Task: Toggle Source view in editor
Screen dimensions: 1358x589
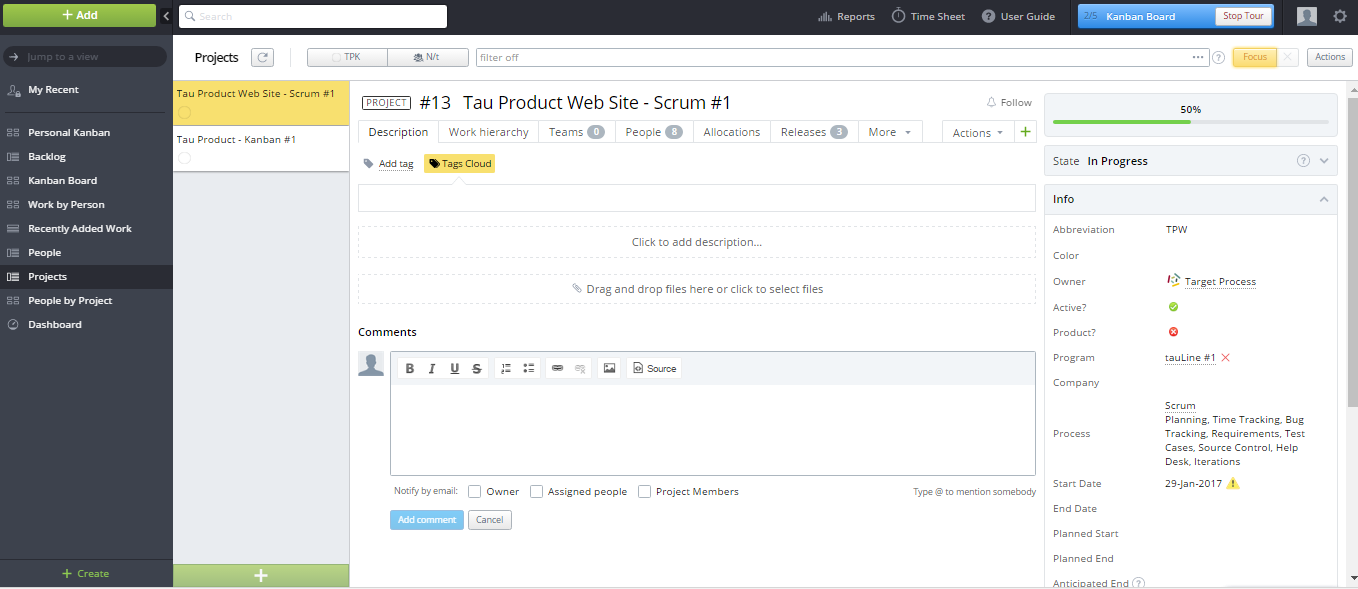Action: click(x=654, y=368)
